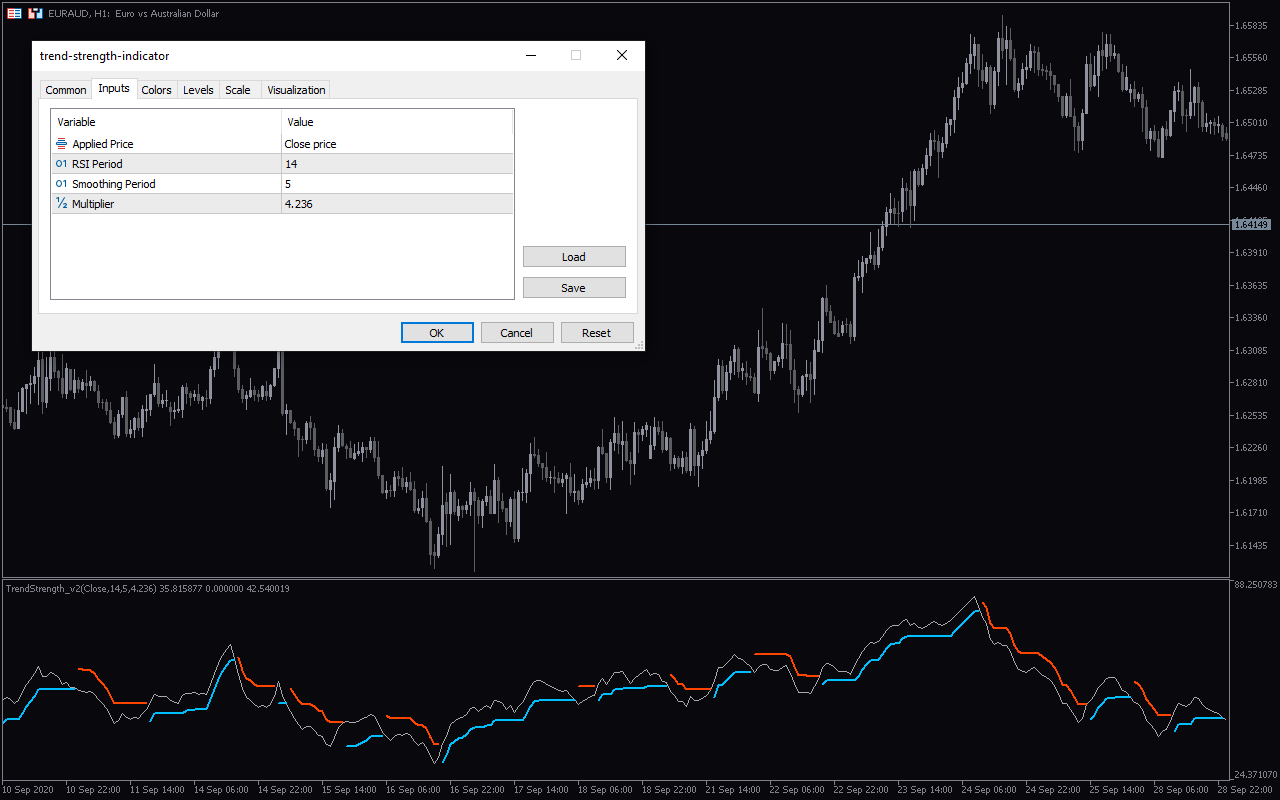Click the chart's second title-bar icon
This screenshot has width=1280, height=800.
pyautogui.click(x=35, y=13)
